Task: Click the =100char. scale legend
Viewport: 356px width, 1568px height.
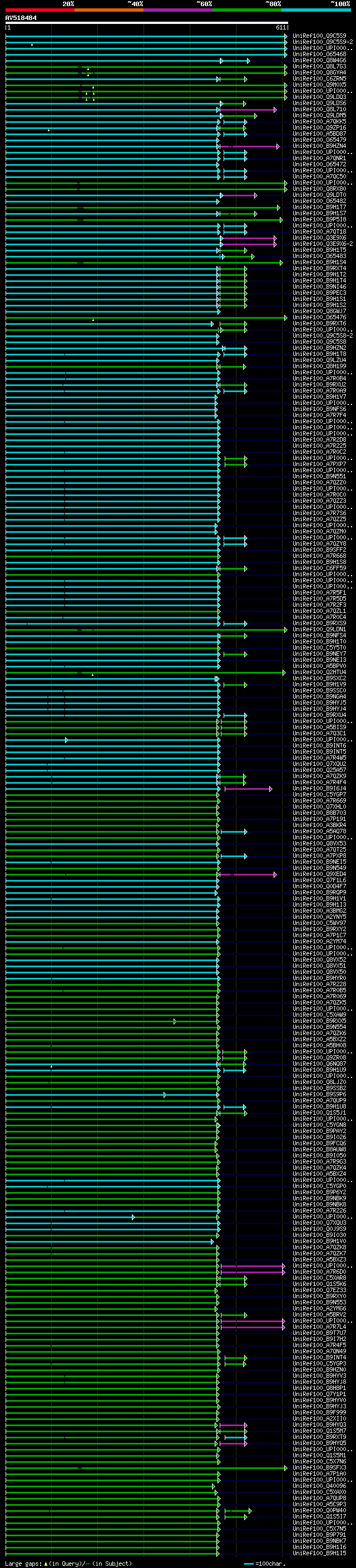Action: [264, 1563]
